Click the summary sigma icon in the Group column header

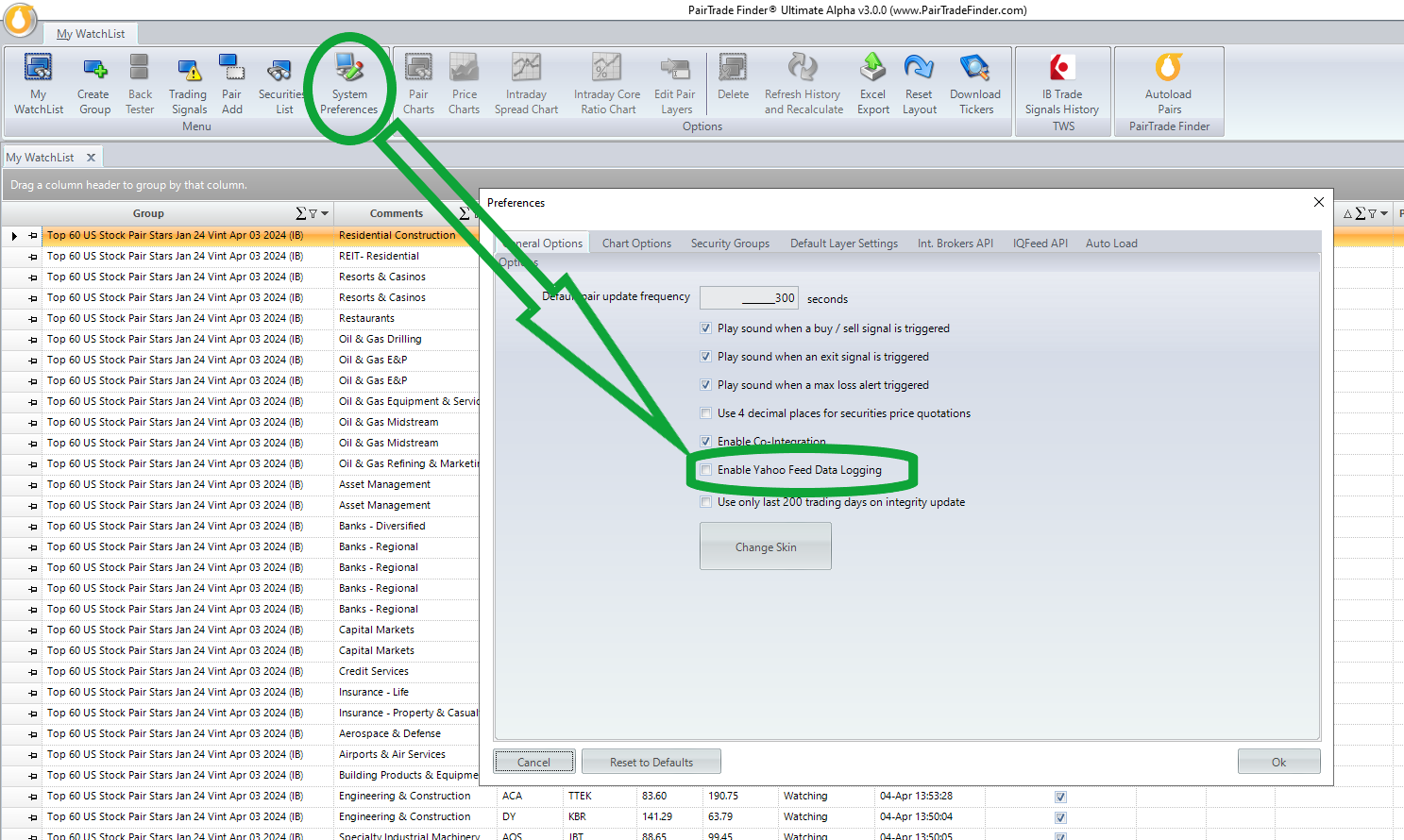(x=301, y=214)
